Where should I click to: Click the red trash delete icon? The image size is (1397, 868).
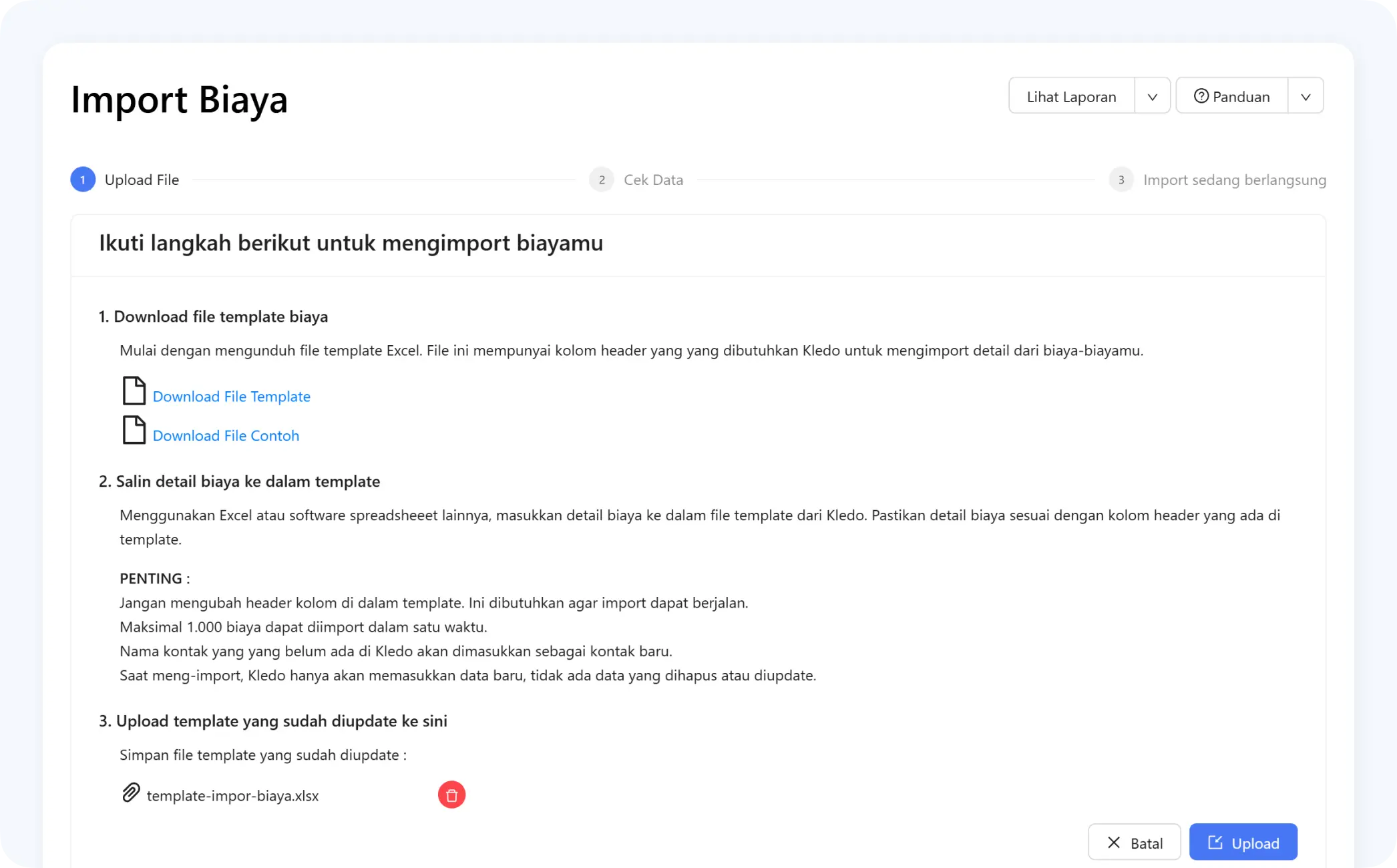[451, 795]
